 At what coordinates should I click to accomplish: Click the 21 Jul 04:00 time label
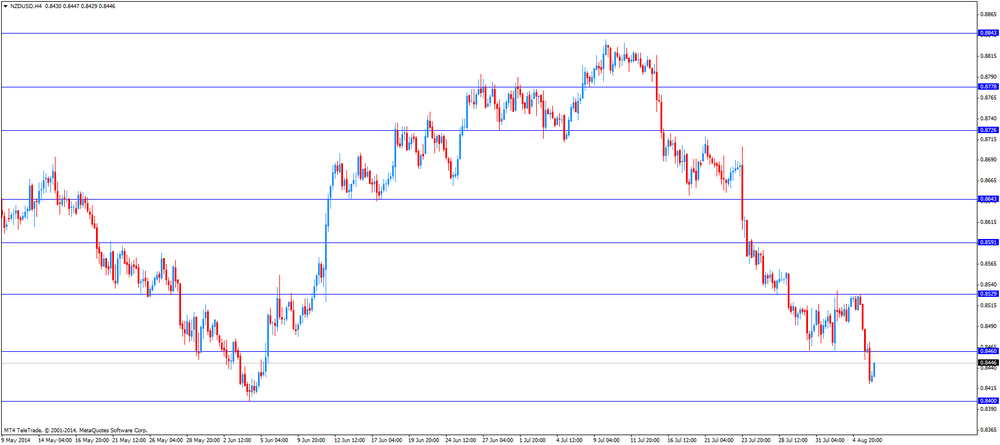[719, 441]
